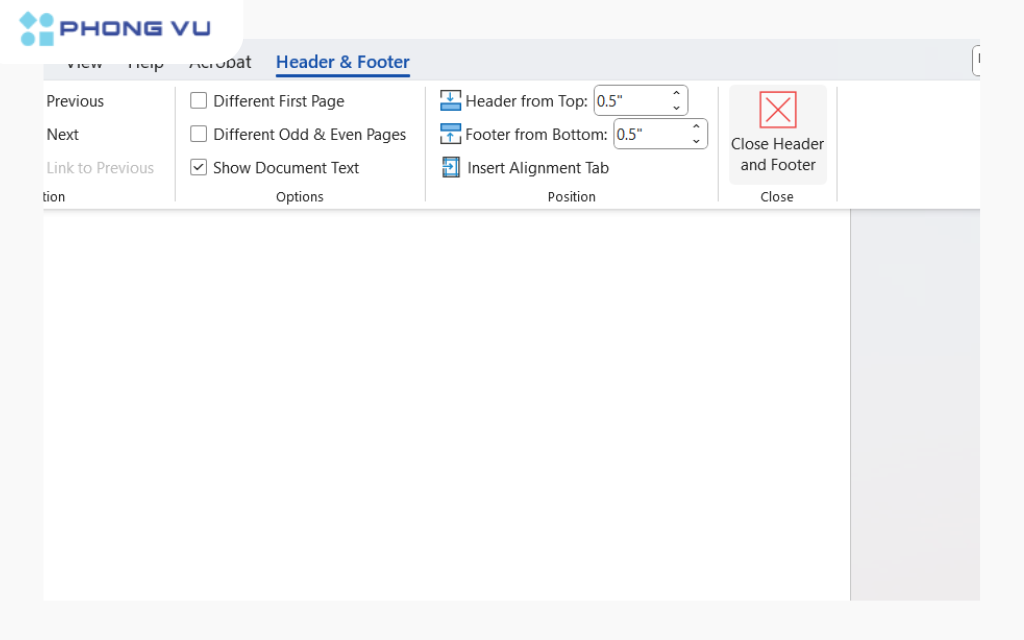Open the Help tab
Image resolution: width=1024 pixels, height=640 pixels.
click(146, 62)
